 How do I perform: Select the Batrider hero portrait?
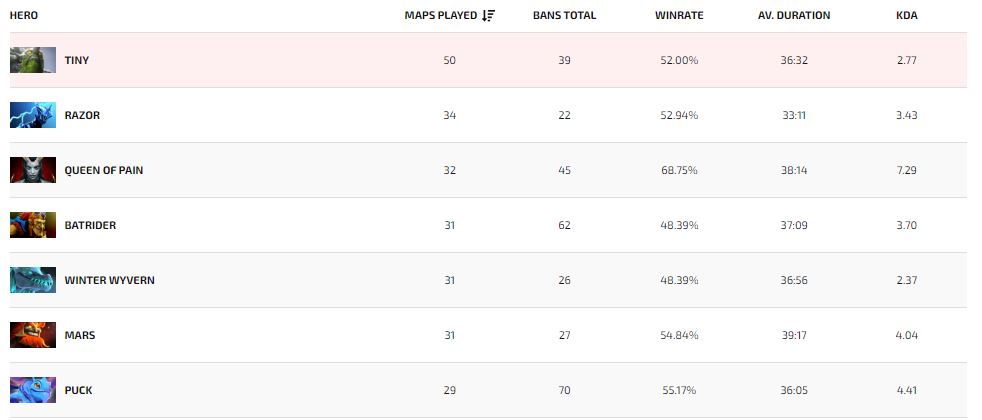coord(33,225)
